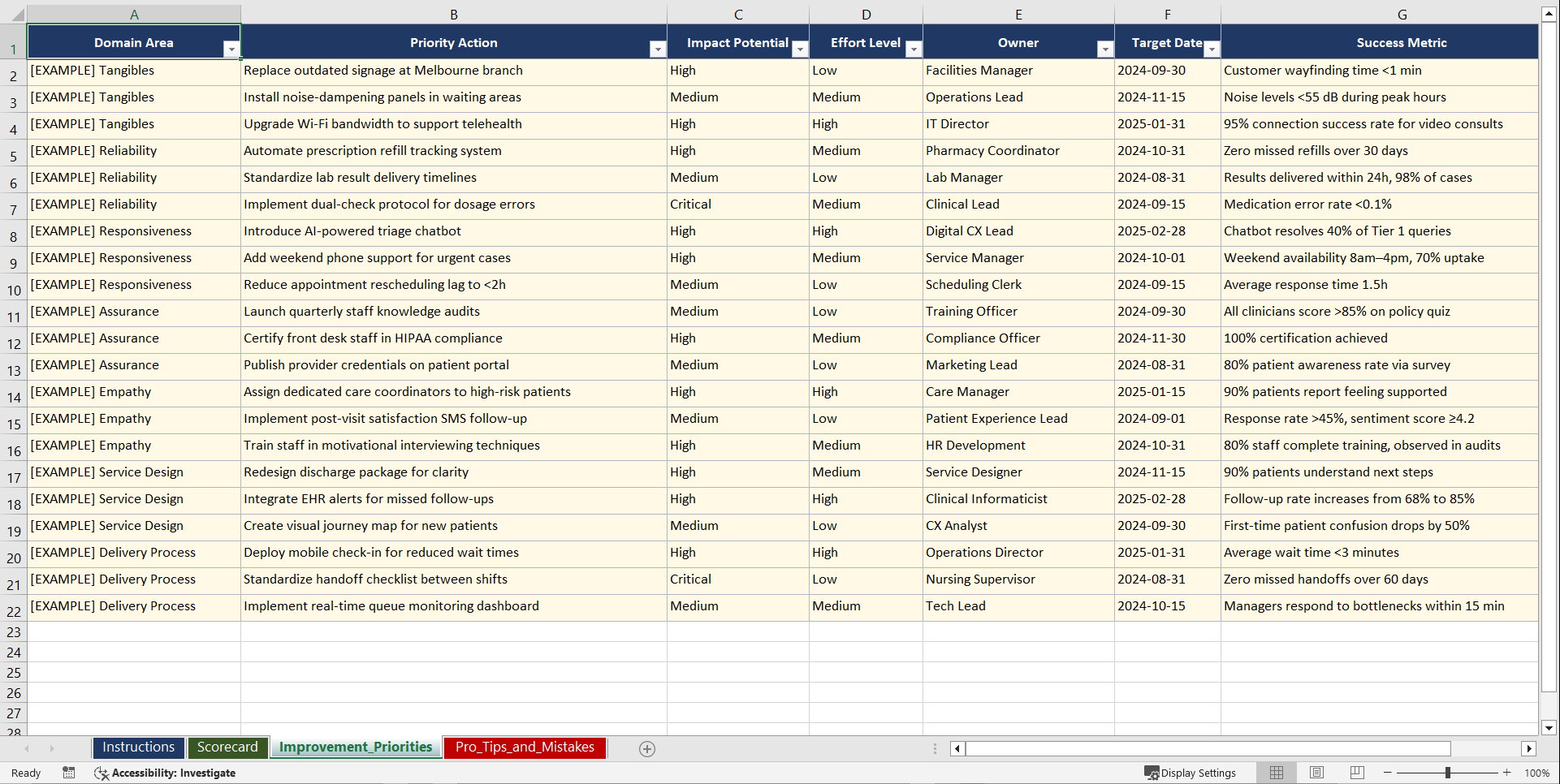Open the Impact Potential filter dropdown
This screenshot has width=1560, height=784.
(x=801, y=49)
